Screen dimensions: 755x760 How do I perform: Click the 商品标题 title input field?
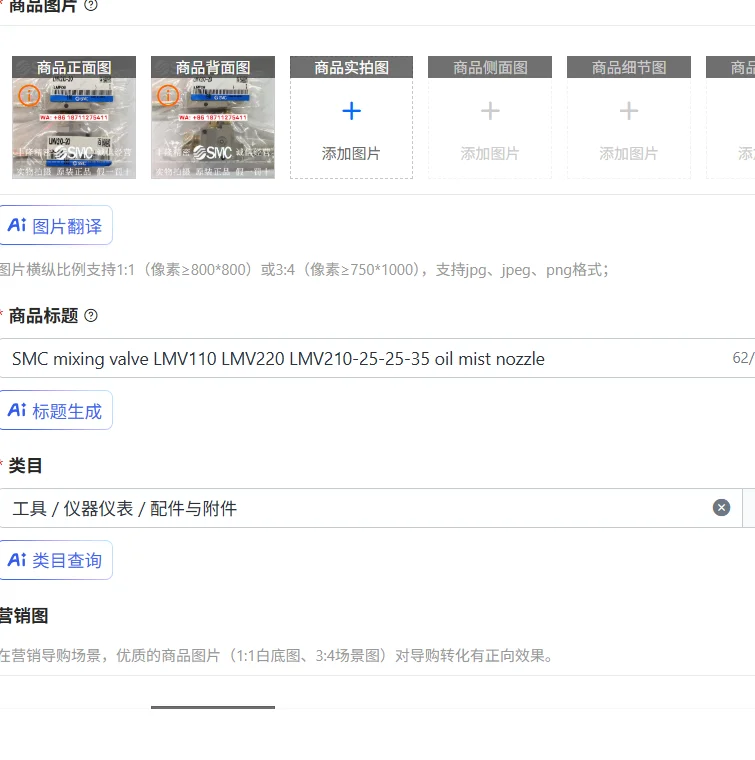pos(378,359)
